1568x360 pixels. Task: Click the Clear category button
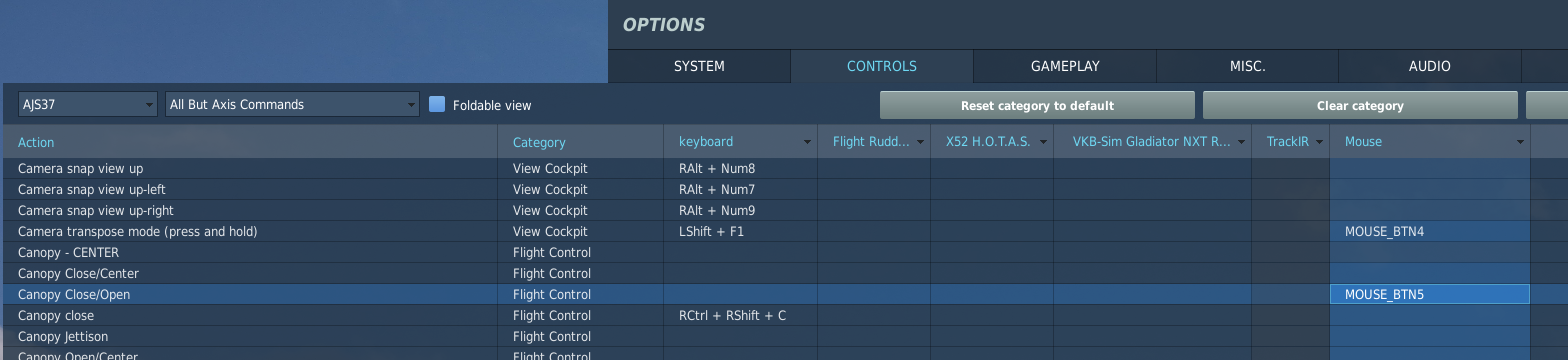click(x=1360, y=105)
